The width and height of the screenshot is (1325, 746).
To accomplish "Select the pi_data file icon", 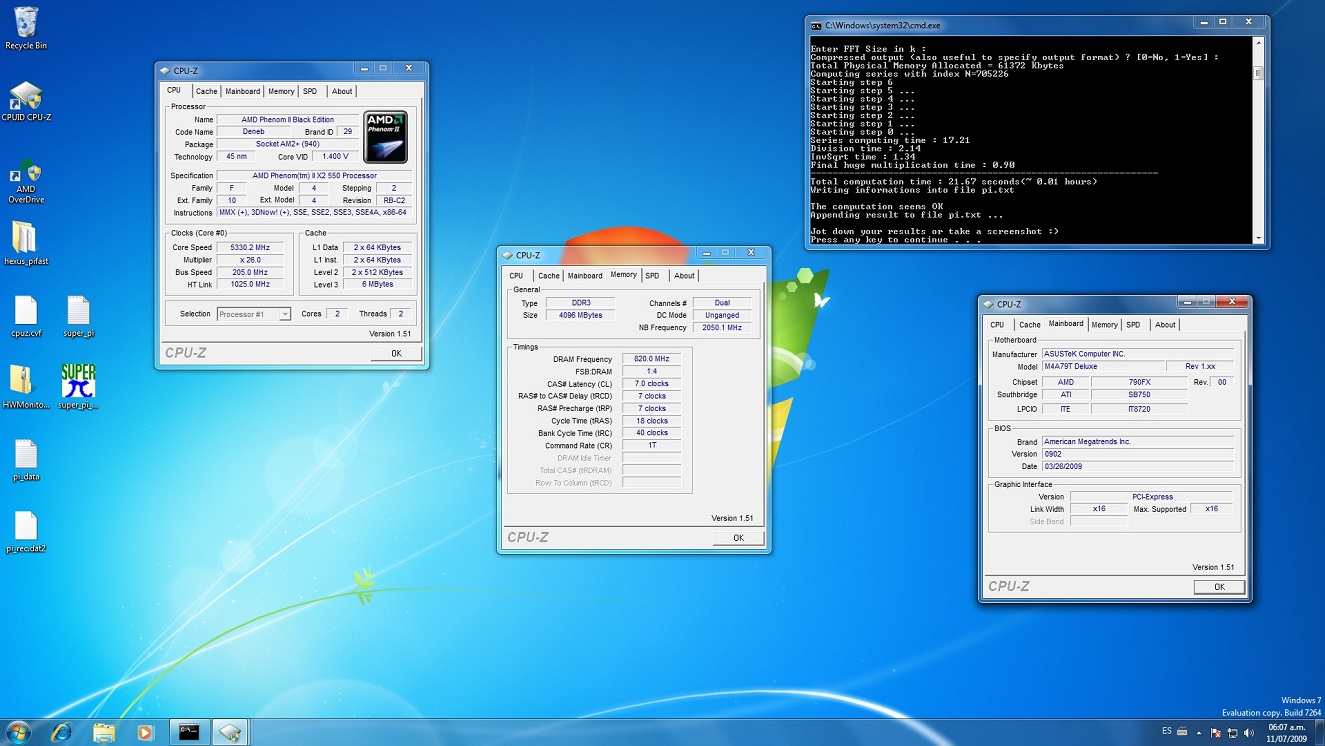I will [26, 461].
